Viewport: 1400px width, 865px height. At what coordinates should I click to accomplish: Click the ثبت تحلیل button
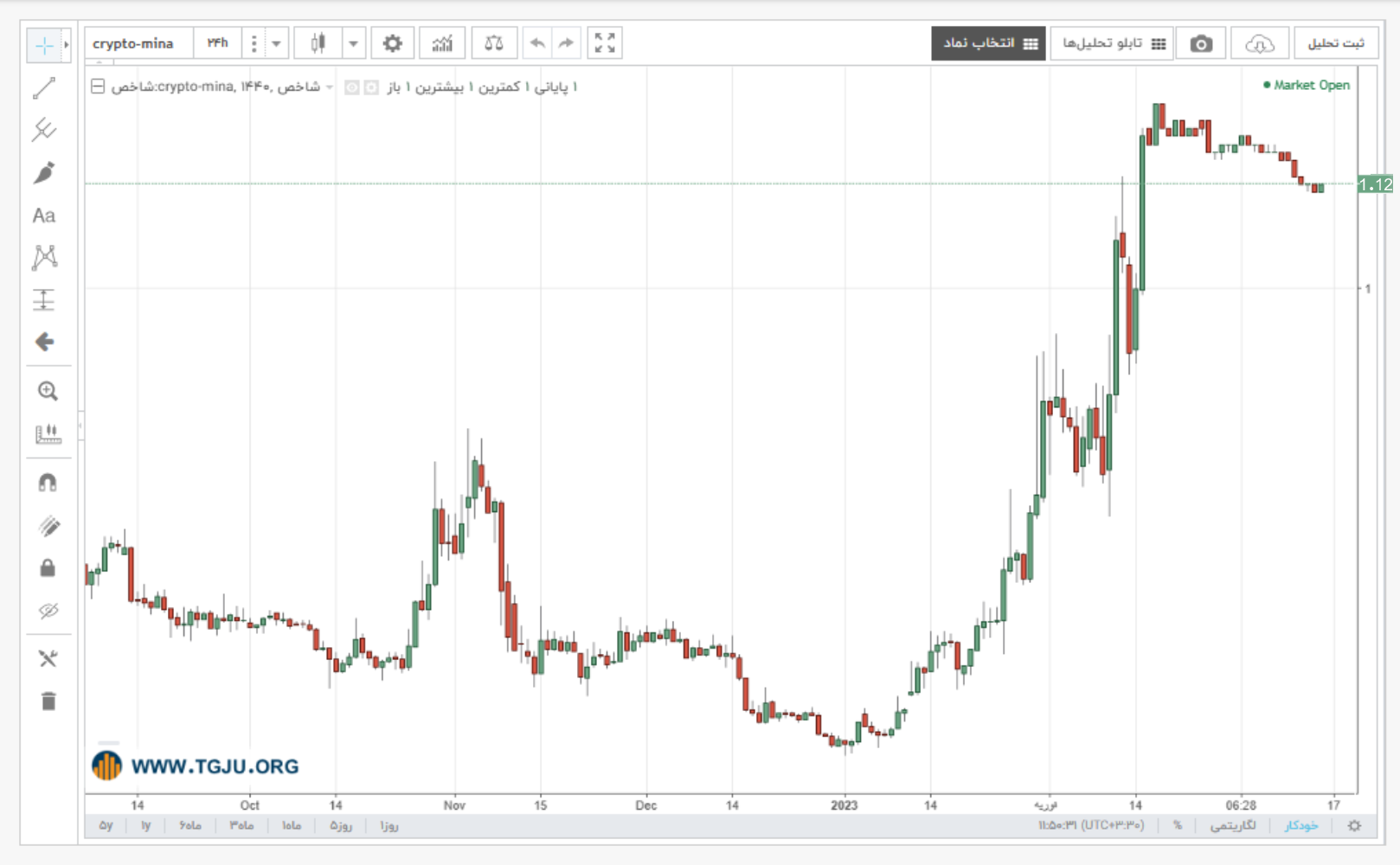(x=1335, y=43)
